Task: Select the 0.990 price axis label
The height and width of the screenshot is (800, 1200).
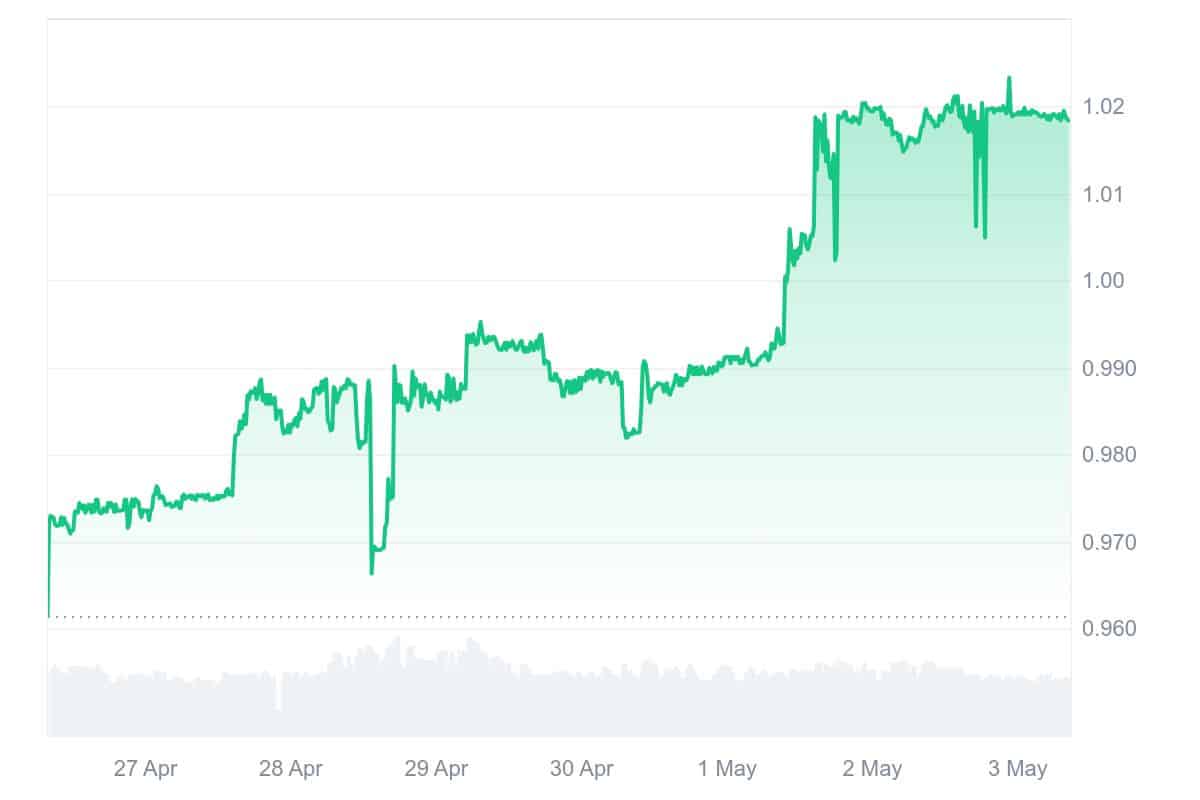Action: point(1109,369)
